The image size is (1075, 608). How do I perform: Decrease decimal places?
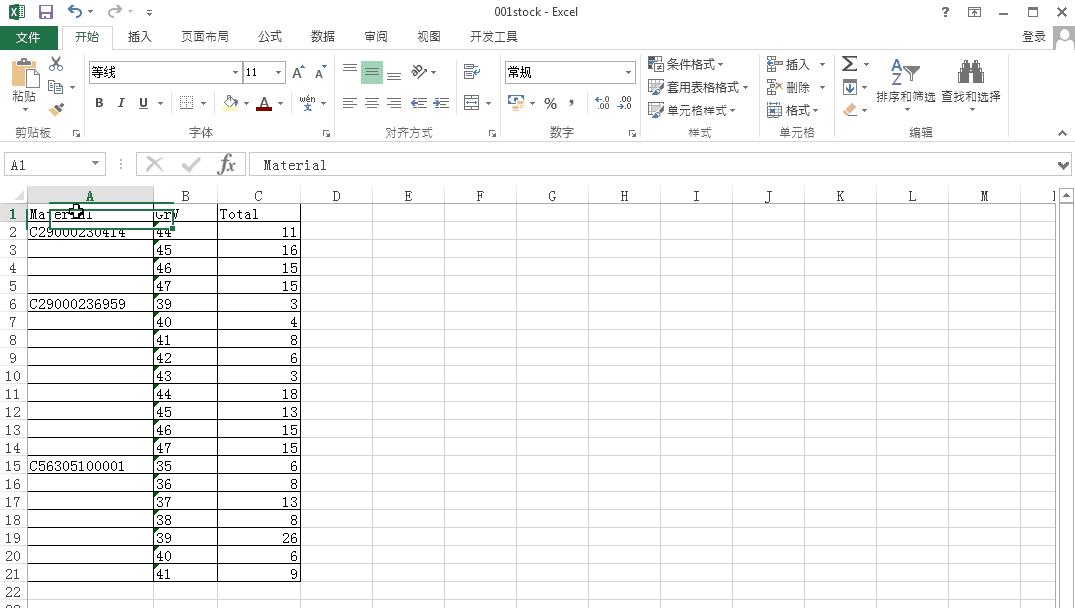[x=625, y=103]
